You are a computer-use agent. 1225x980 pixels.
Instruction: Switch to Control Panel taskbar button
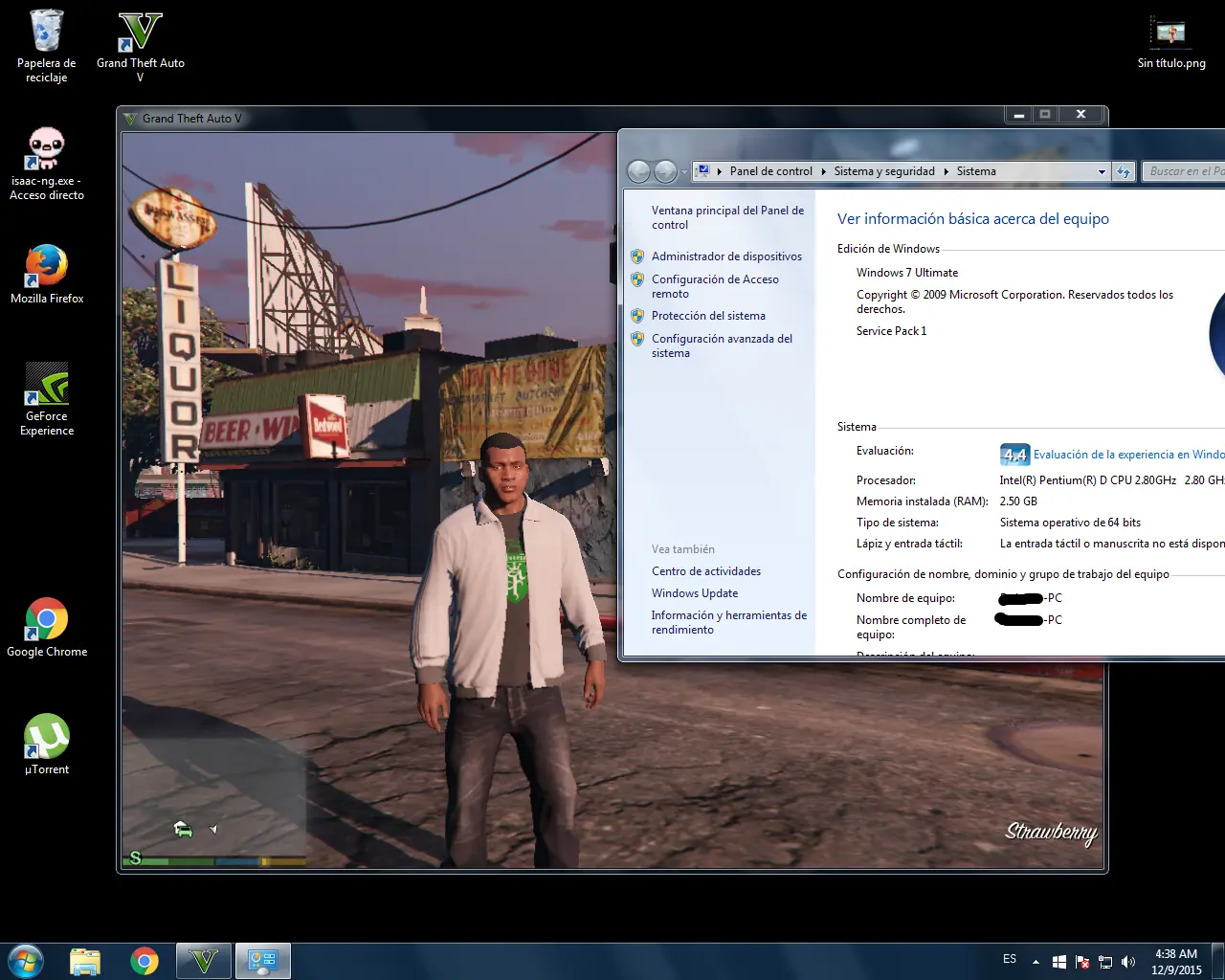tap(263, 961)
